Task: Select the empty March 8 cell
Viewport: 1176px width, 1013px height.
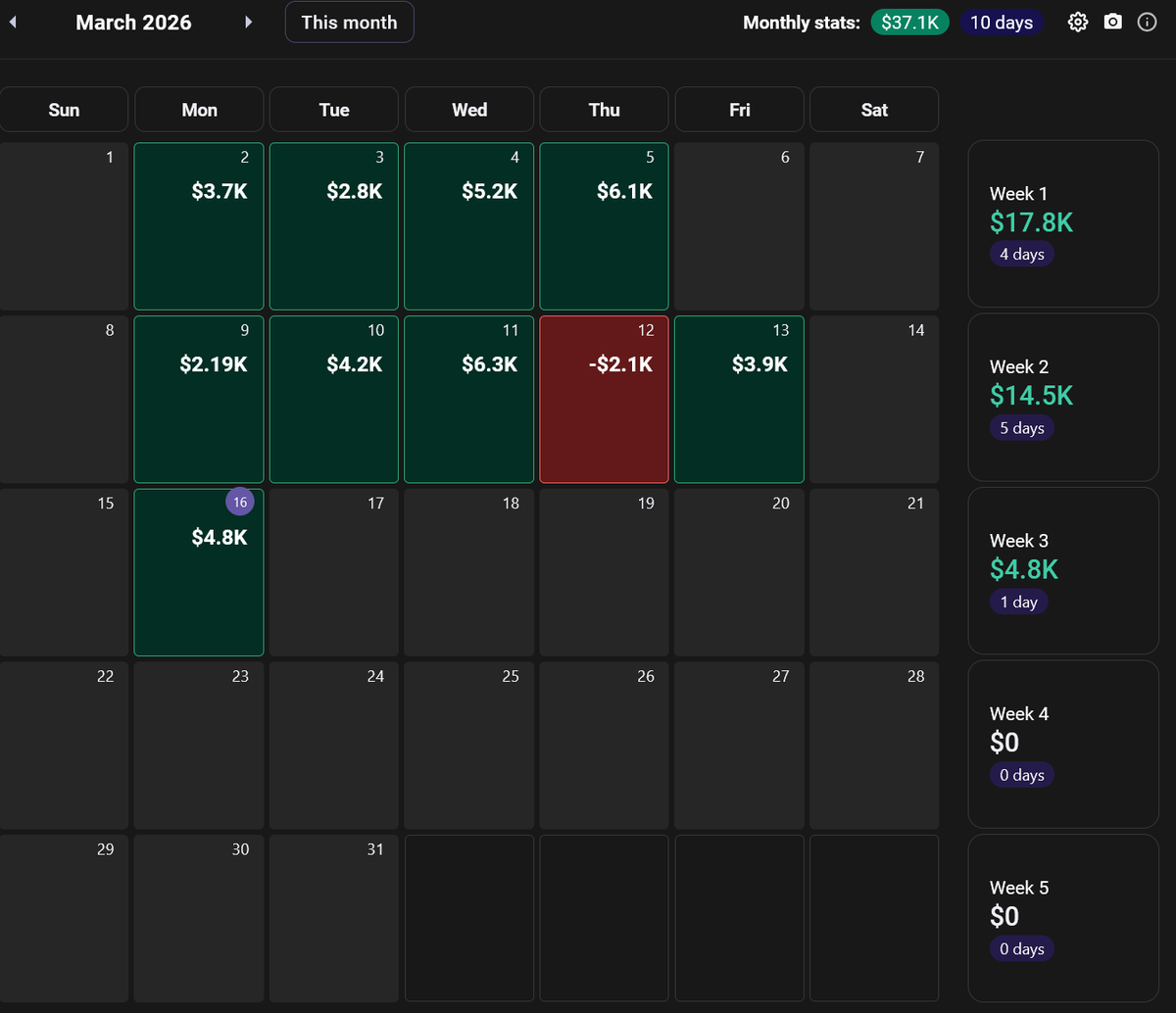Action: [64, 400]
